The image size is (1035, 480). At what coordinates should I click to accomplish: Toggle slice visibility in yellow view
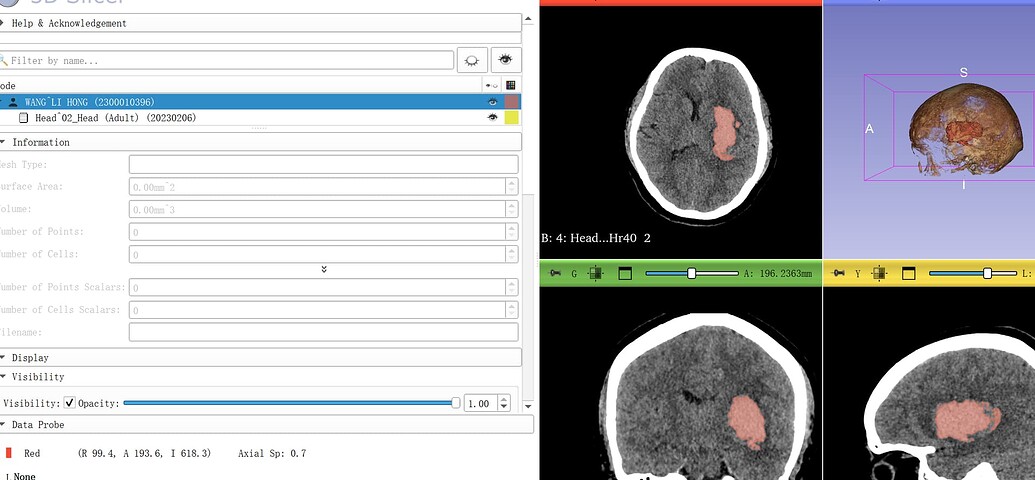click(x=879, y=273)
